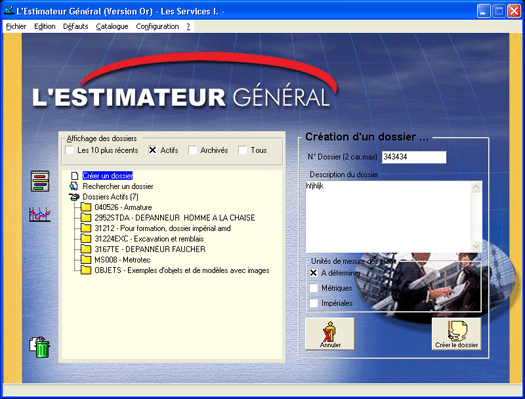525x399 pixels.
Task: Open the colored list icon in left sidebar
Action: [x=40, y=181]
